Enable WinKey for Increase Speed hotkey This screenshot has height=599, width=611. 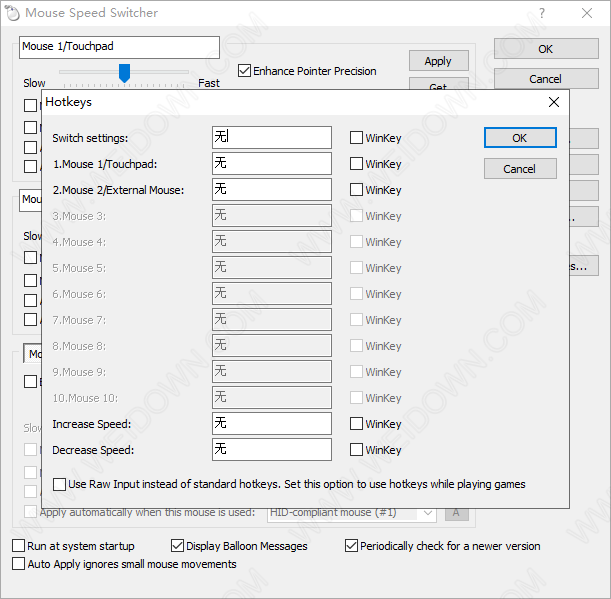357,424
